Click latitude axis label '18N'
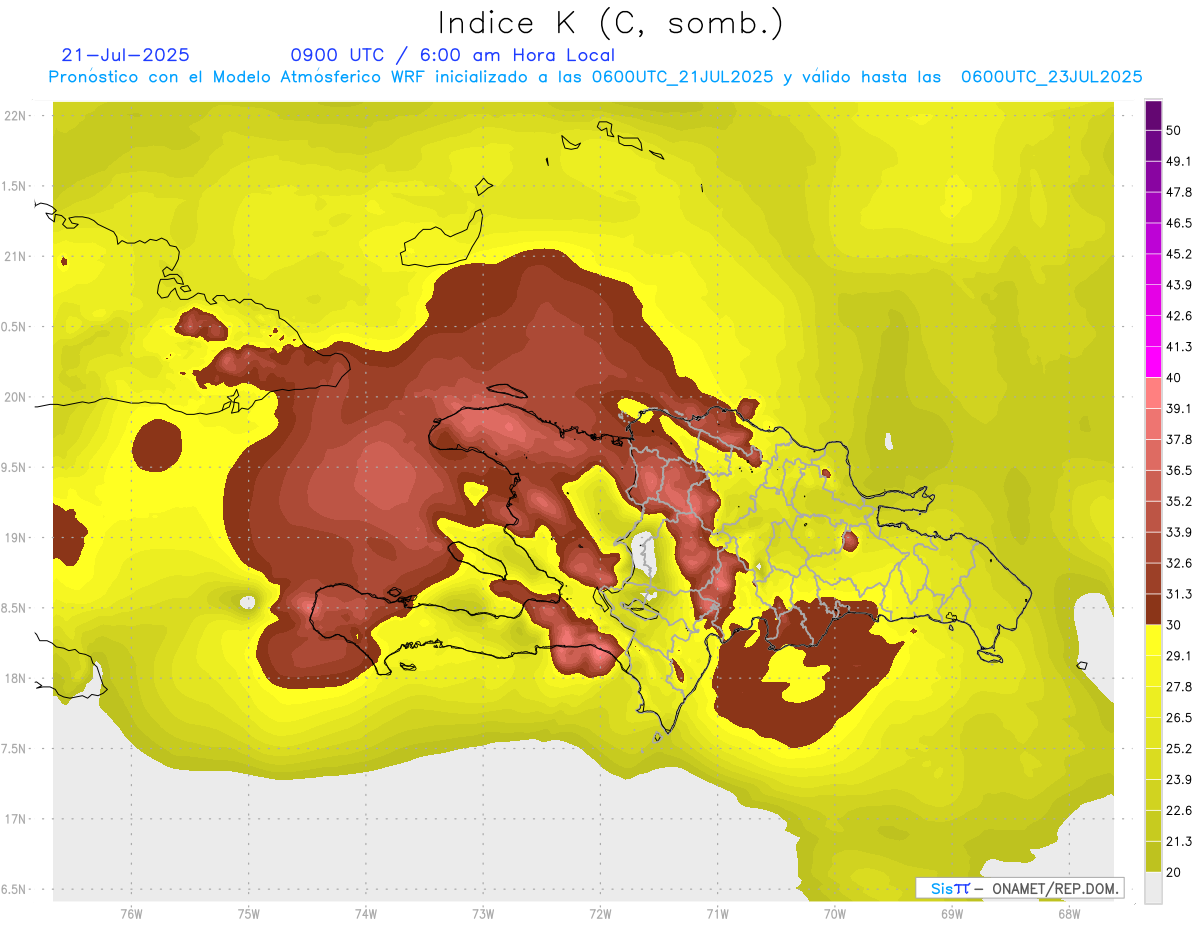Image resolution: width=1200 pixels, height=927 pixels. (16, 678)
